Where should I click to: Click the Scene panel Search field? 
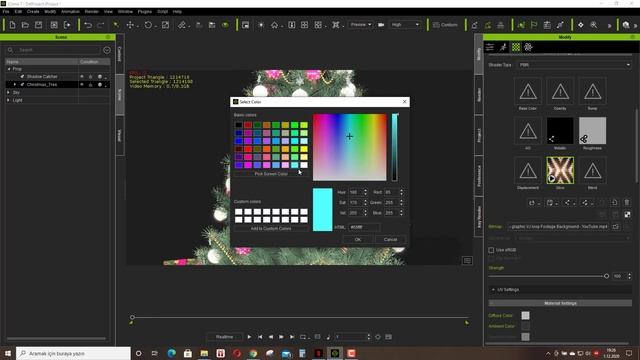54,50
